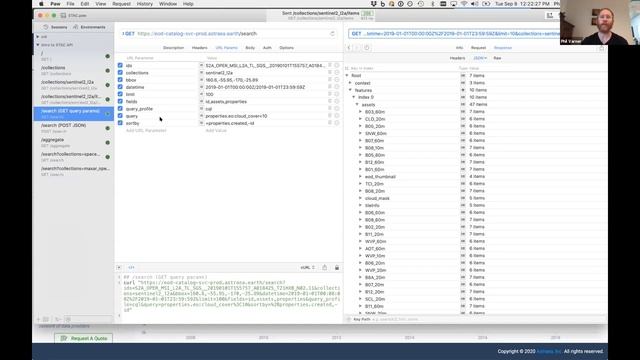
Task: Uncheck the query_profile parameter checkbox
Action: point(120,109)
